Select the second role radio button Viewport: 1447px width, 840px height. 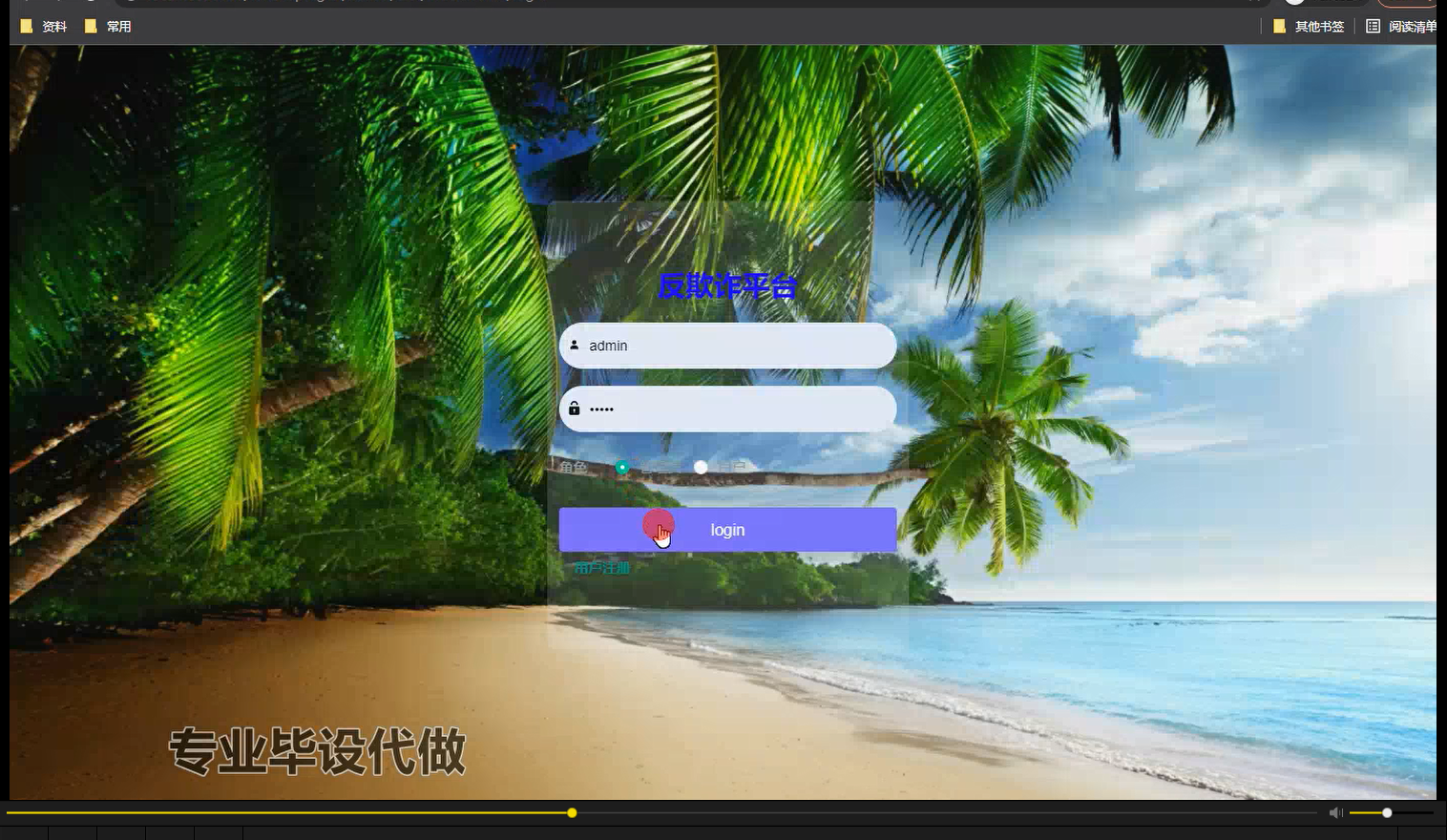click(x=700, y=467)
